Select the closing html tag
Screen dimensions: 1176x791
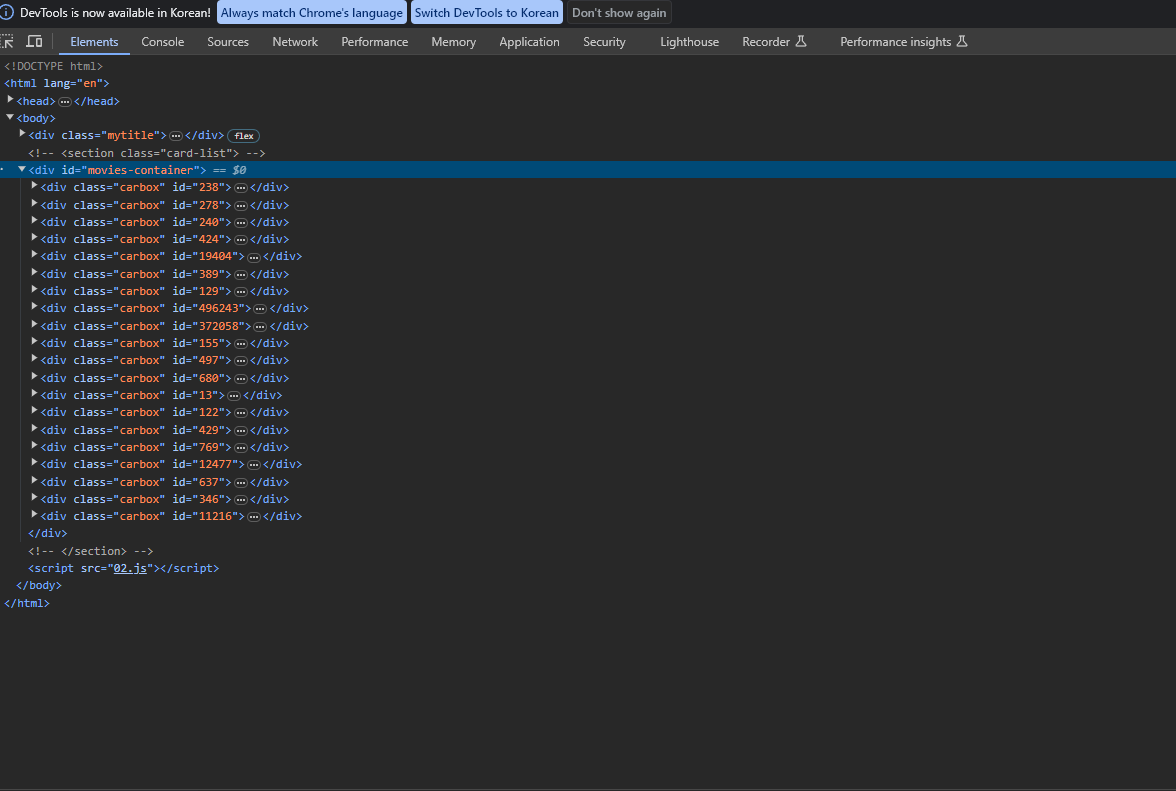click(x=27, y=603)
